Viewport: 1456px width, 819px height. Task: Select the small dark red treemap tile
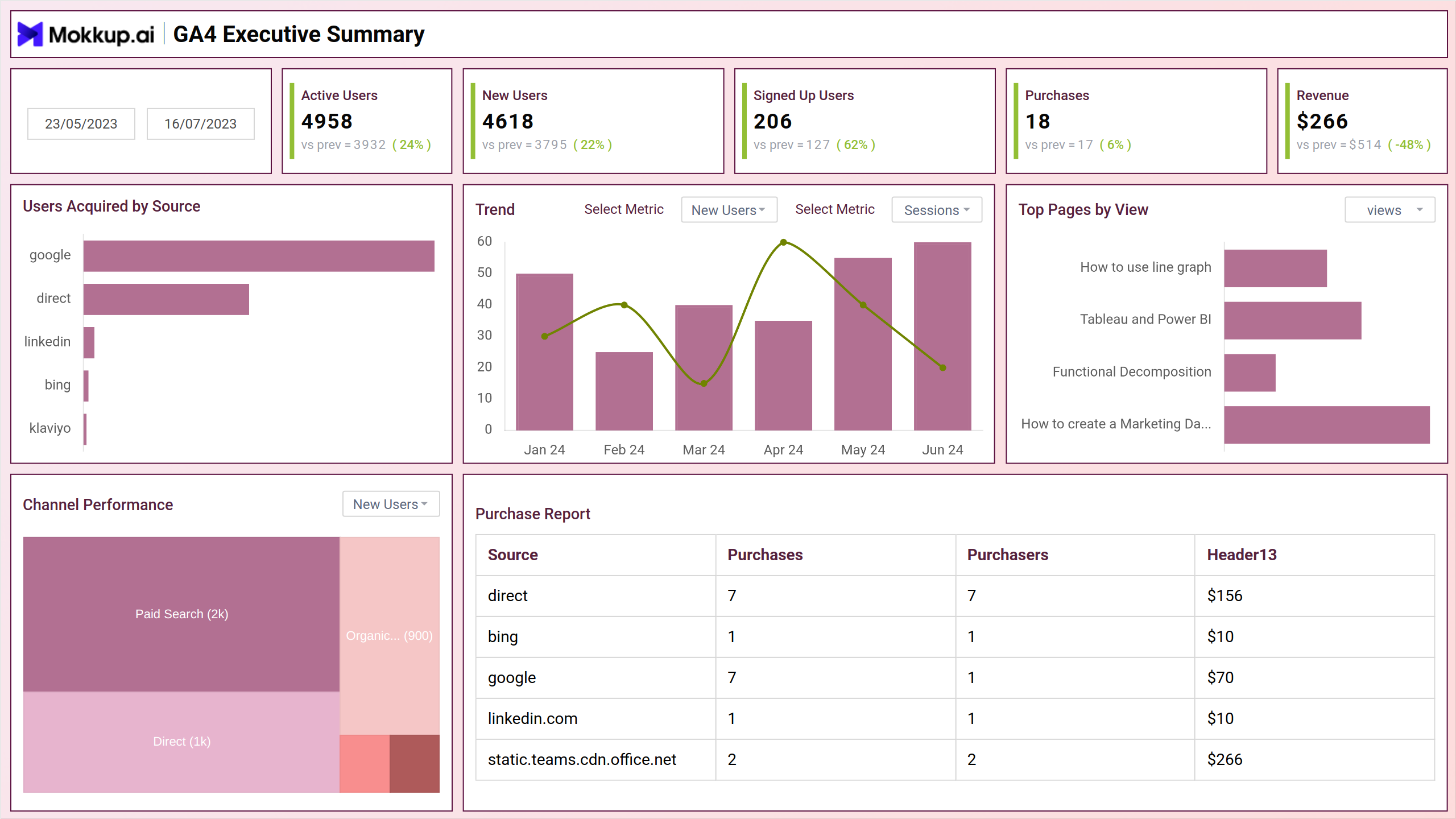click(x=415, y=764)
